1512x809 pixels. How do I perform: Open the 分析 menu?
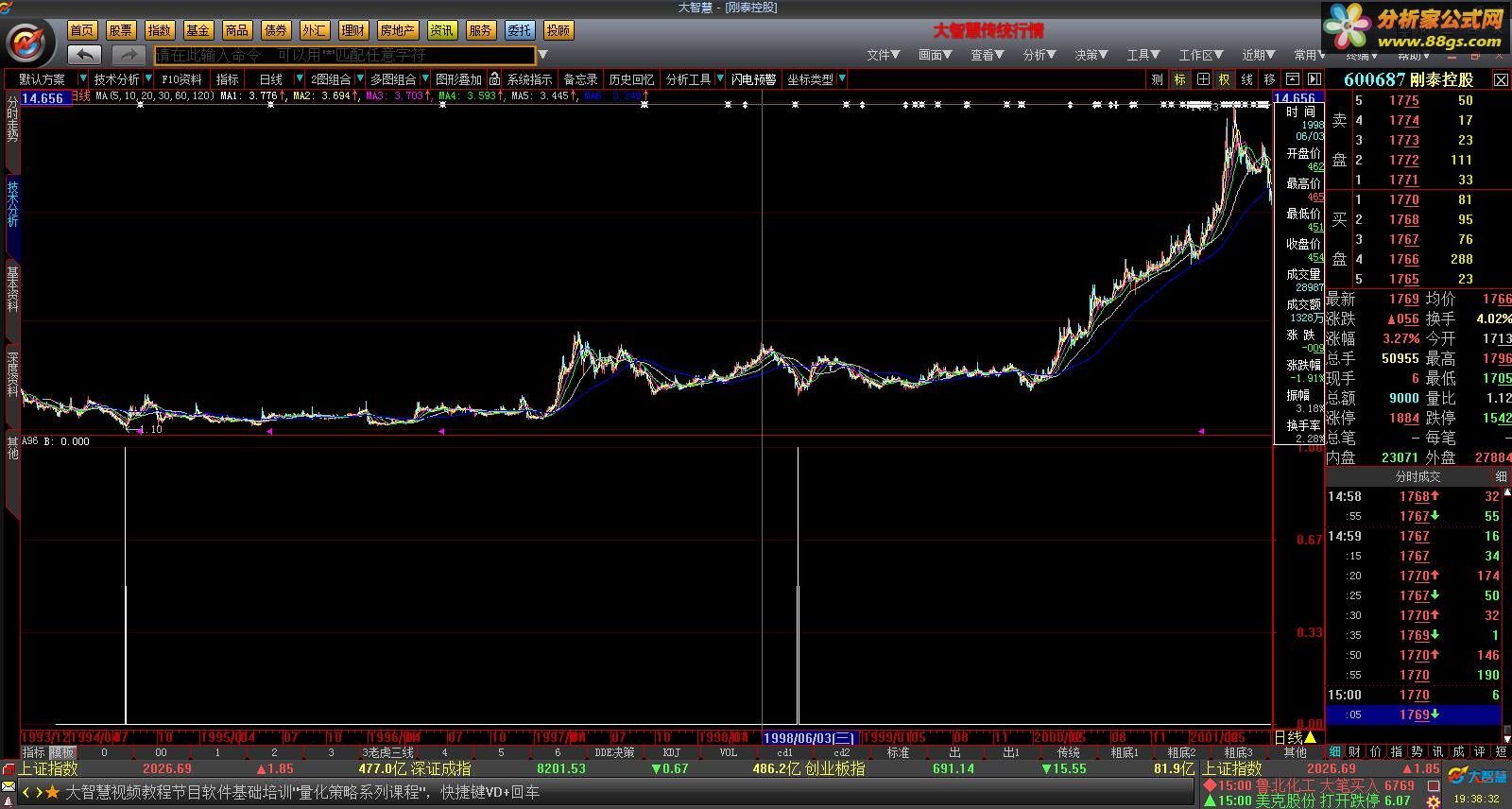point(1039,55)
